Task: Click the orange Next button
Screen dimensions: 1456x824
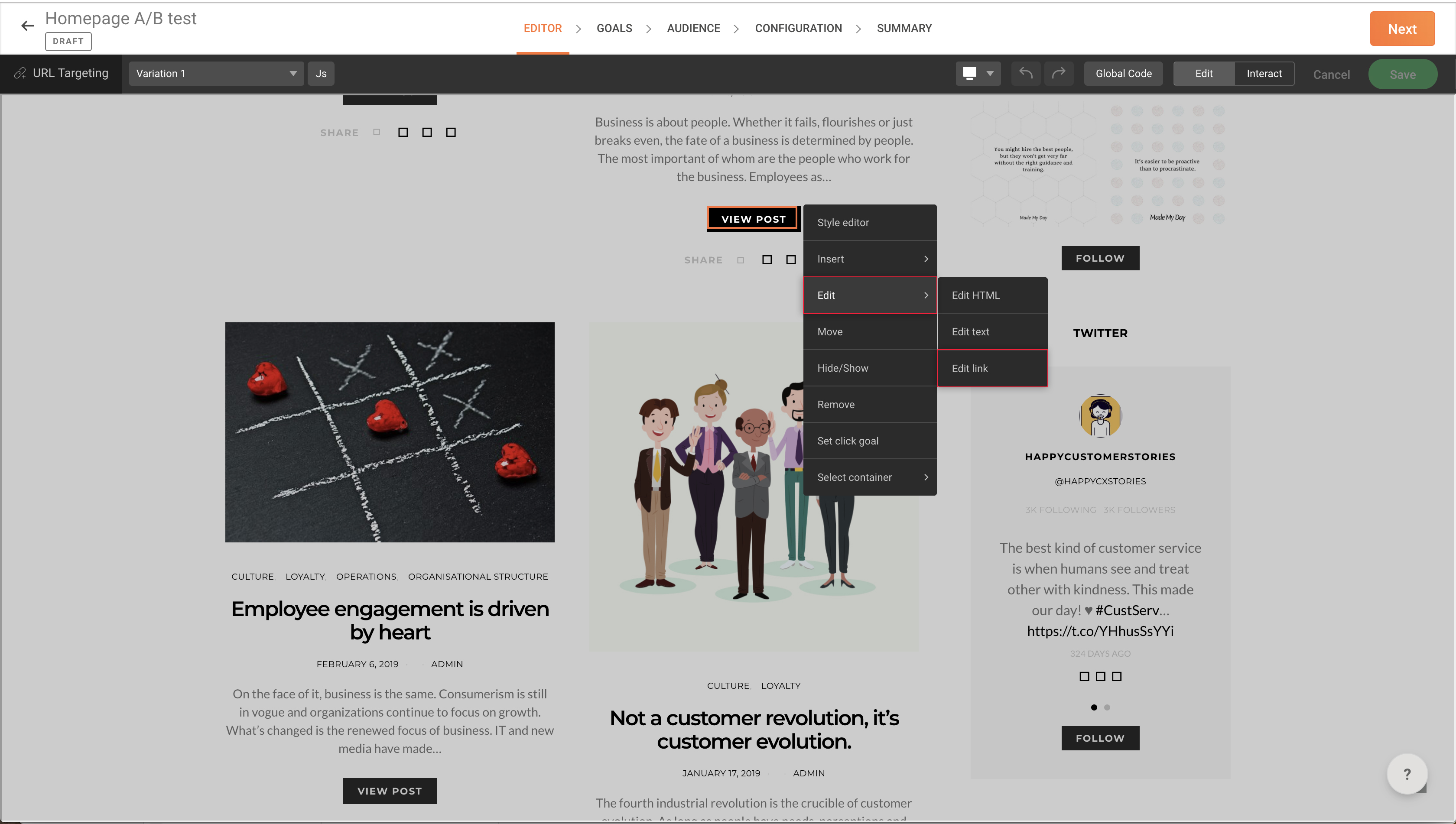Action: click(1402, 29)
